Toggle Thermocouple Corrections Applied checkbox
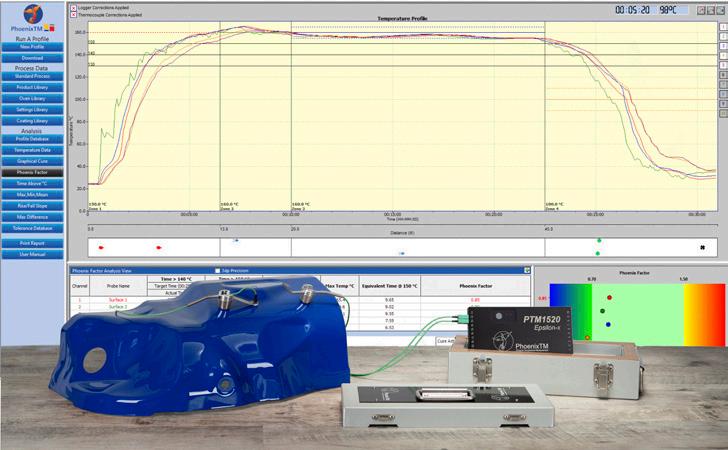 pos(73,15)
